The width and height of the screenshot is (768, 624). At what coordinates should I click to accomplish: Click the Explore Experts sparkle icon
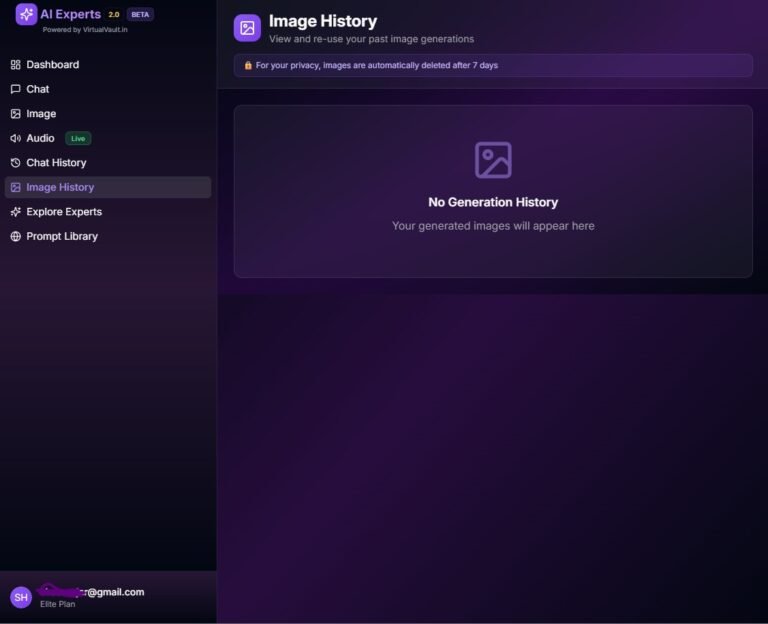[15, 212]
